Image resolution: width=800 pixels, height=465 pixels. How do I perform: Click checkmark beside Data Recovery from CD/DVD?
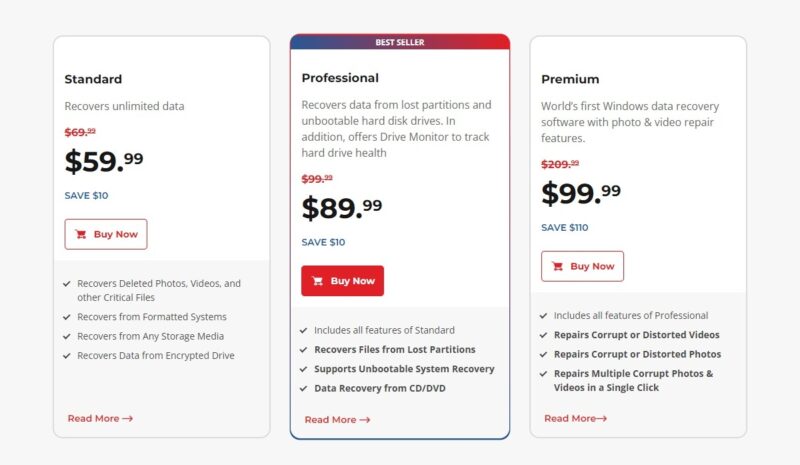pyautogui.click(x=304, y=388)
